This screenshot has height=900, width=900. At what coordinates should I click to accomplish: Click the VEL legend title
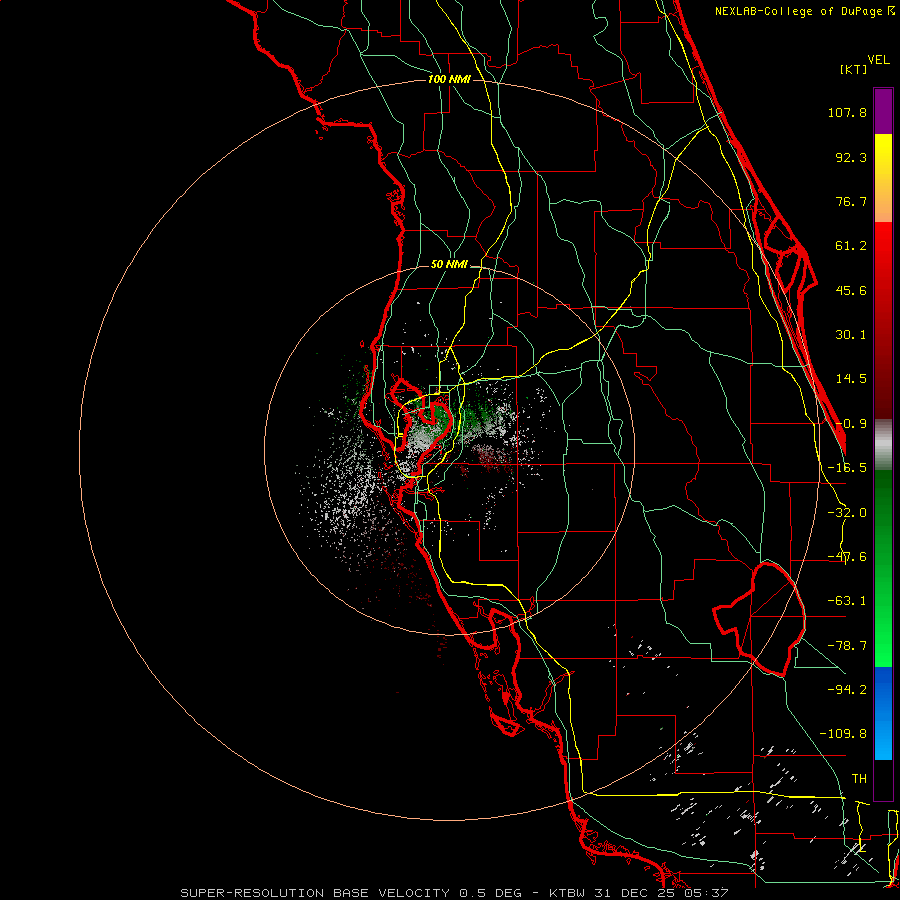(878, 60)
